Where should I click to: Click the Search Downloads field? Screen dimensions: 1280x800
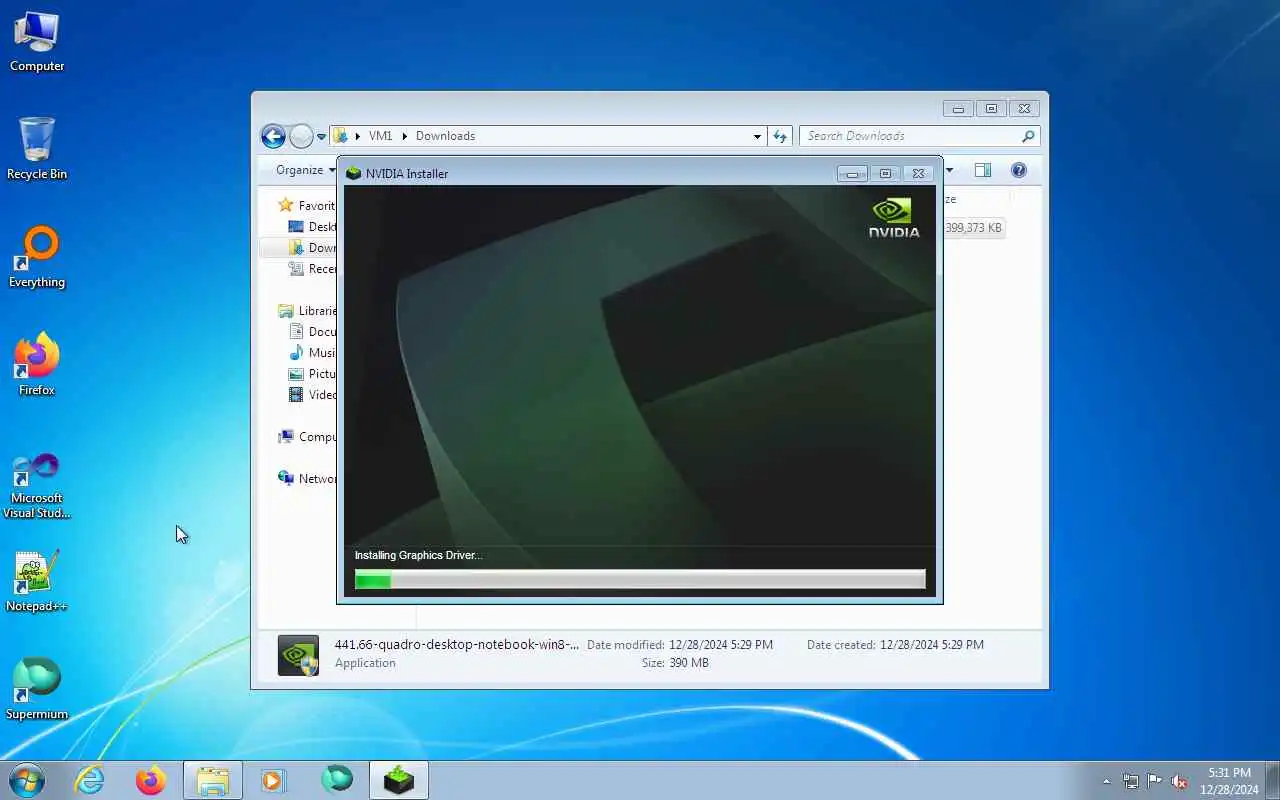click(909, 136)
